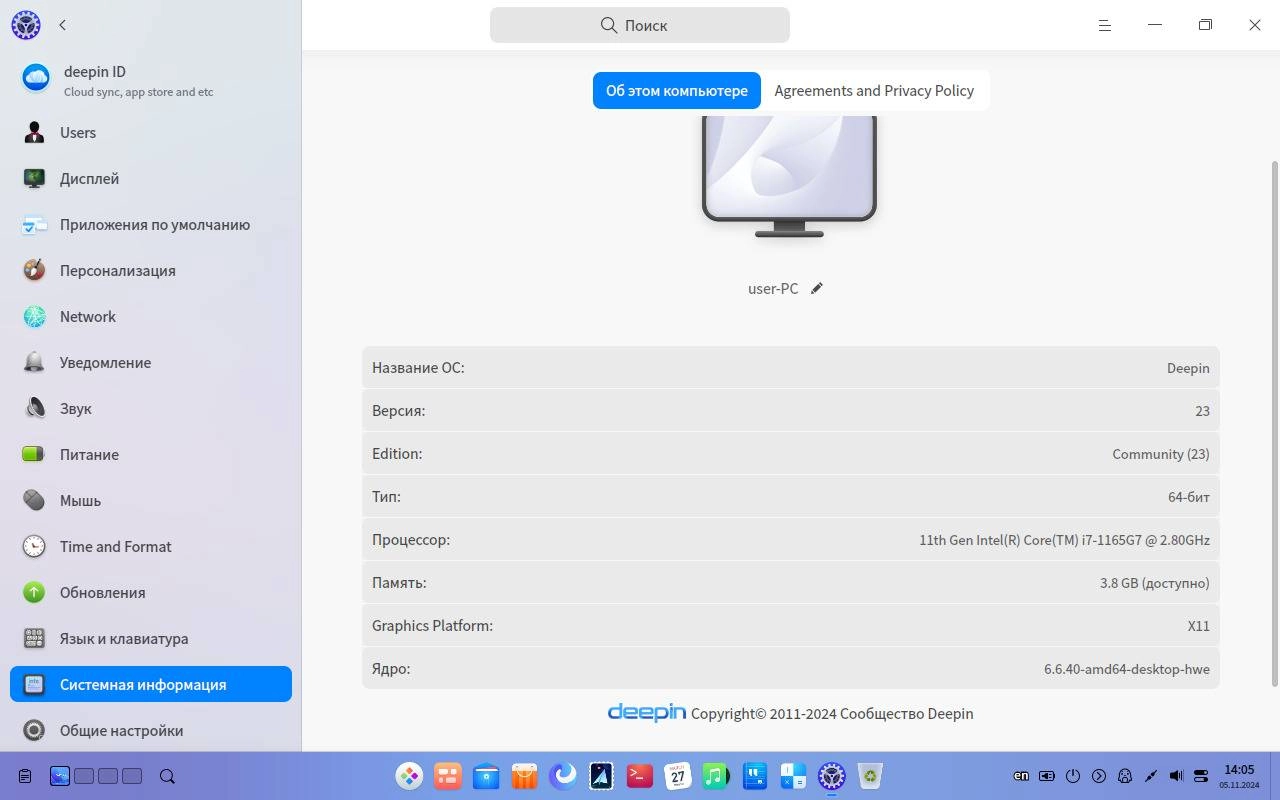Close the Control Center window
This screenshot has width=1280, height=800.
[1255, 25]
